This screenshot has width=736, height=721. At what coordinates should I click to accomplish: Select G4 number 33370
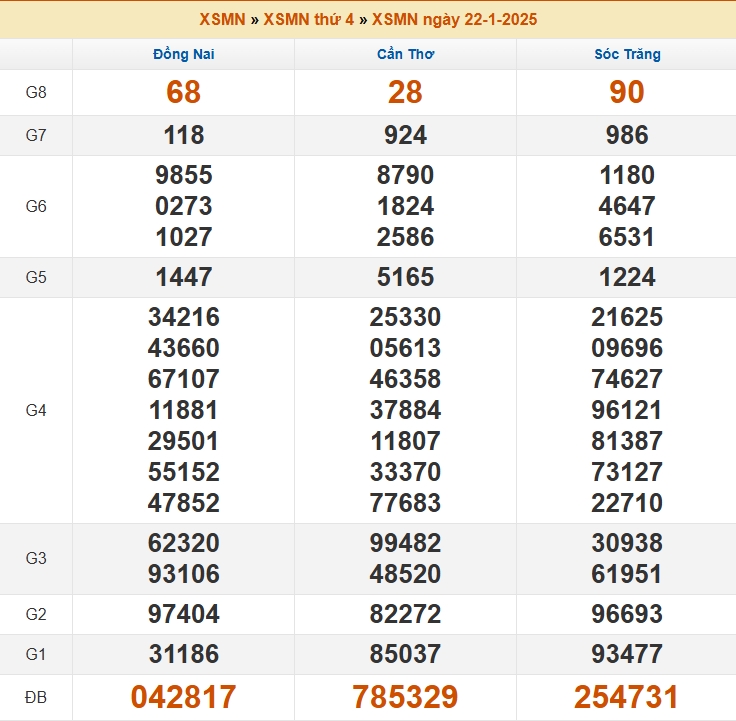(405, 472)
